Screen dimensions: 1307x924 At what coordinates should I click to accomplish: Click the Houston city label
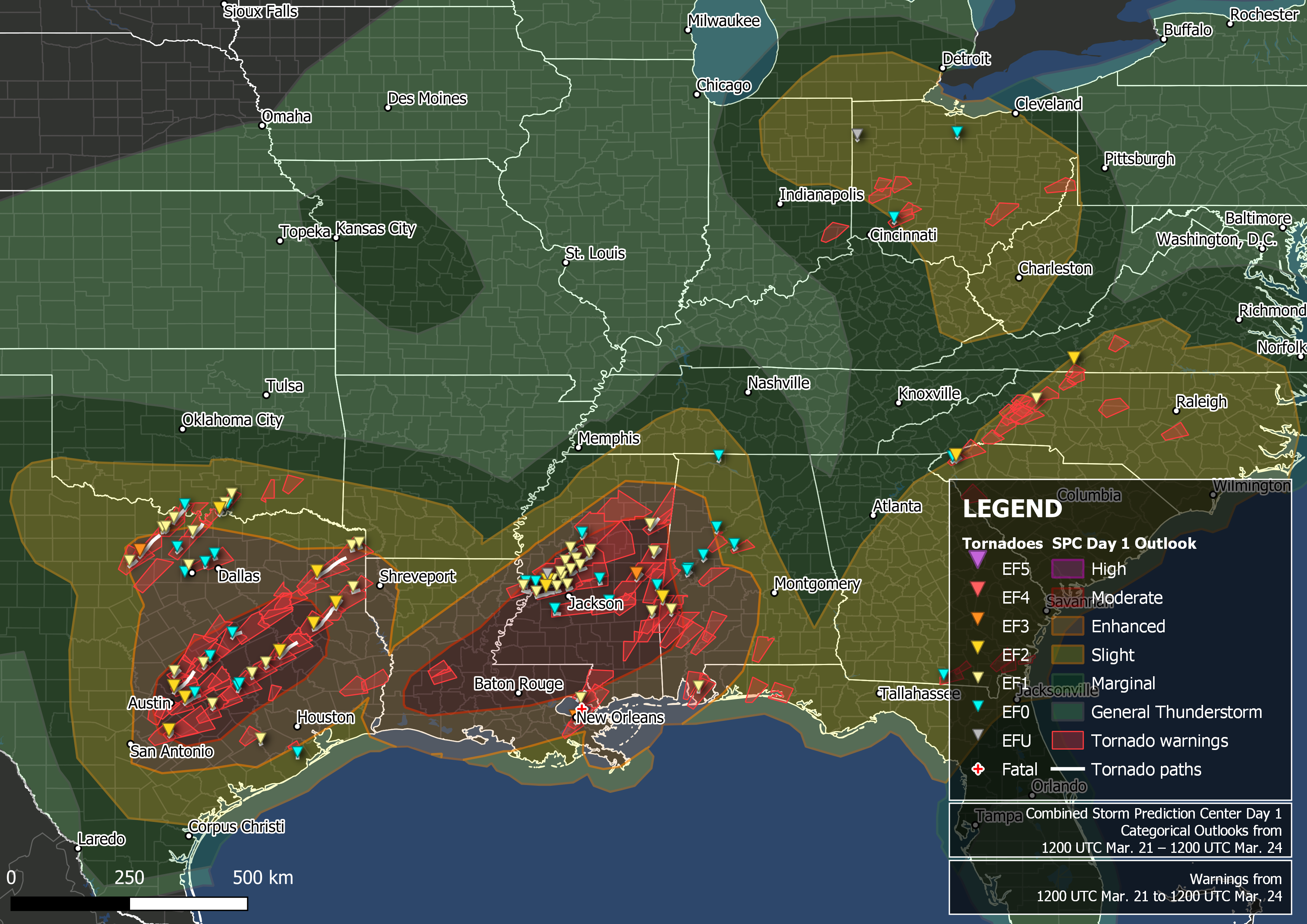tap(326, 718)
